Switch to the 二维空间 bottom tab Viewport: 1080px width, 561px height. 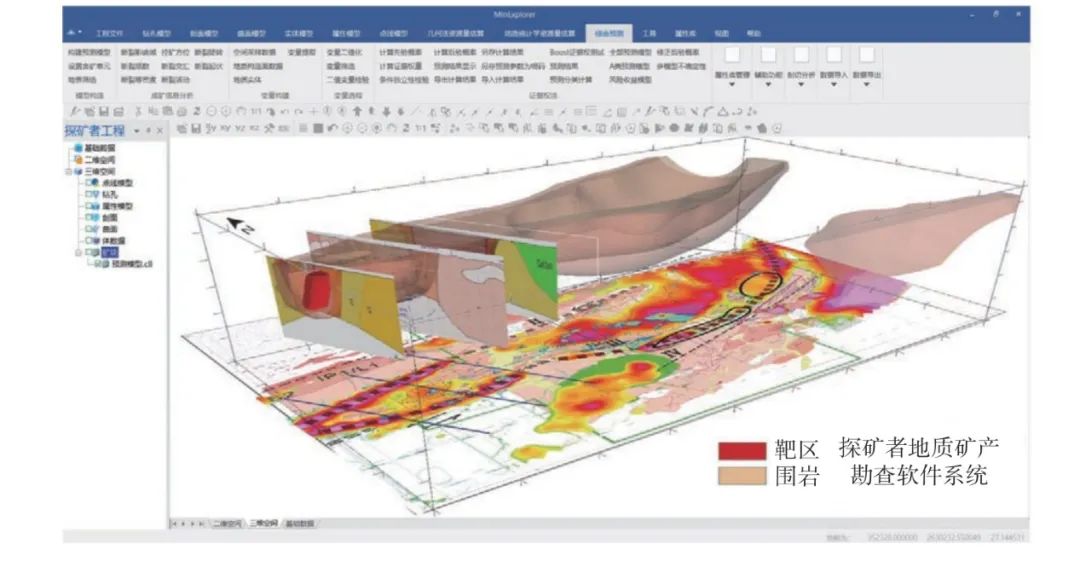tap(227, 524)
